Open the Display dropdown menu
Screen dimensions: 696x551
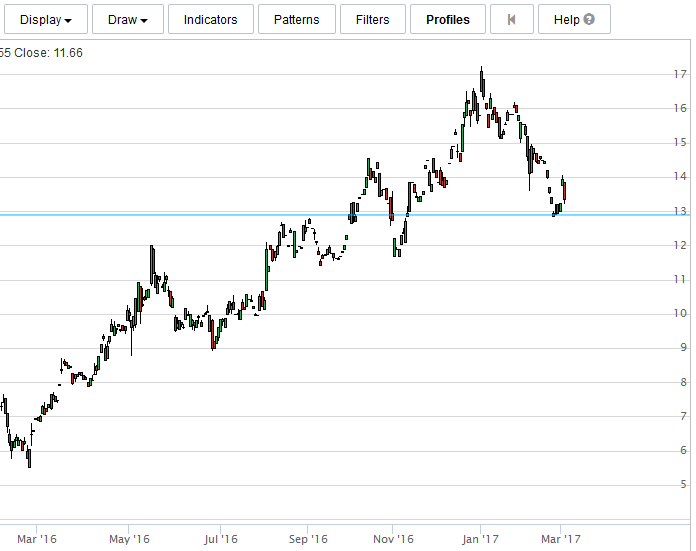[x=46, y=20]
